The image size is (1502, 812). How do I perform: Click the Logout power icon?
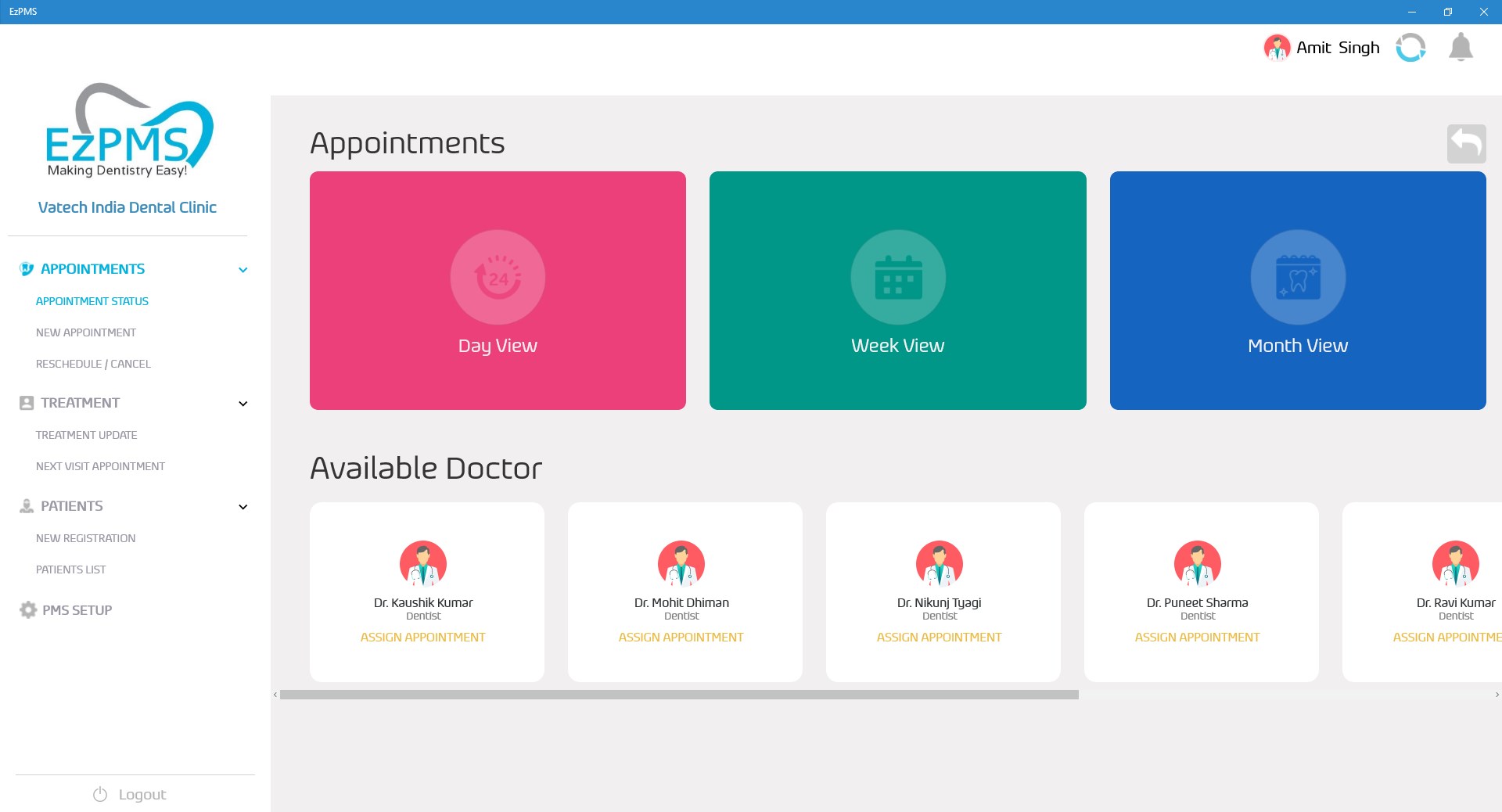100,795
